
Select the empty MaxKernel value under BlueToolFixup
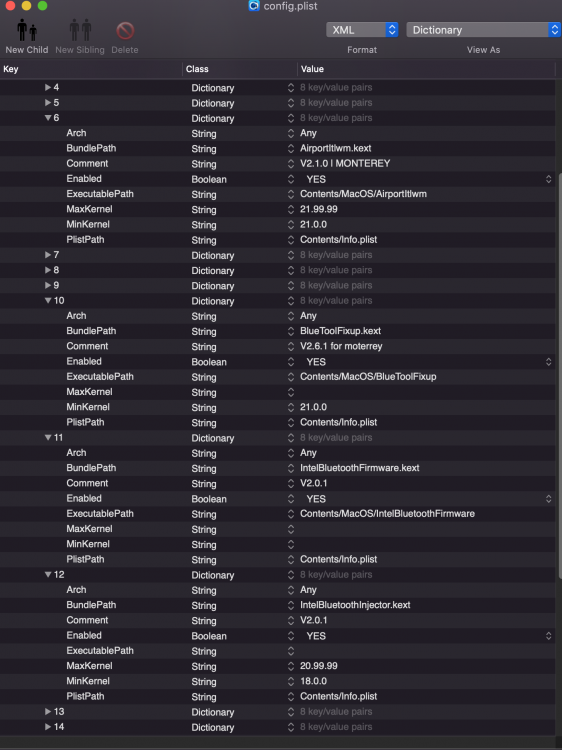(x=426, y=392)
